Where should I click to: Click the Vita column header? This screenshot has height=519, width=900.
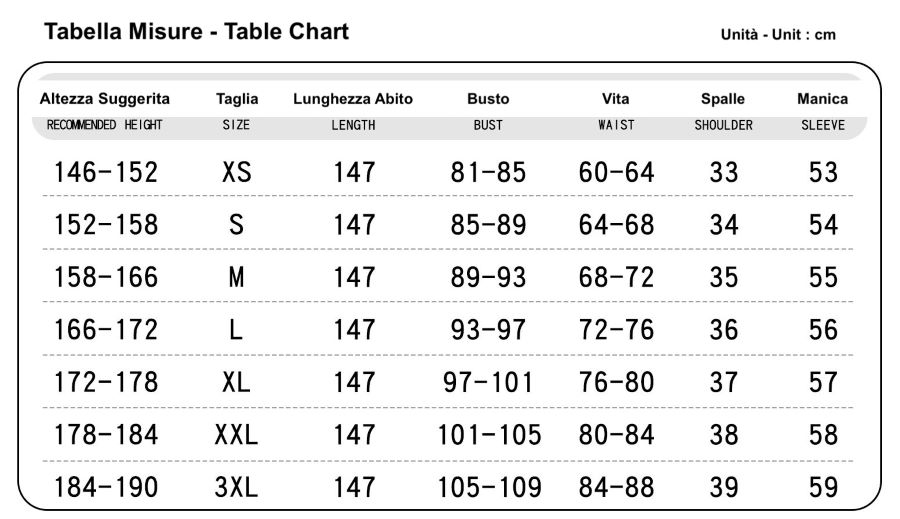(x=615, y=99)
